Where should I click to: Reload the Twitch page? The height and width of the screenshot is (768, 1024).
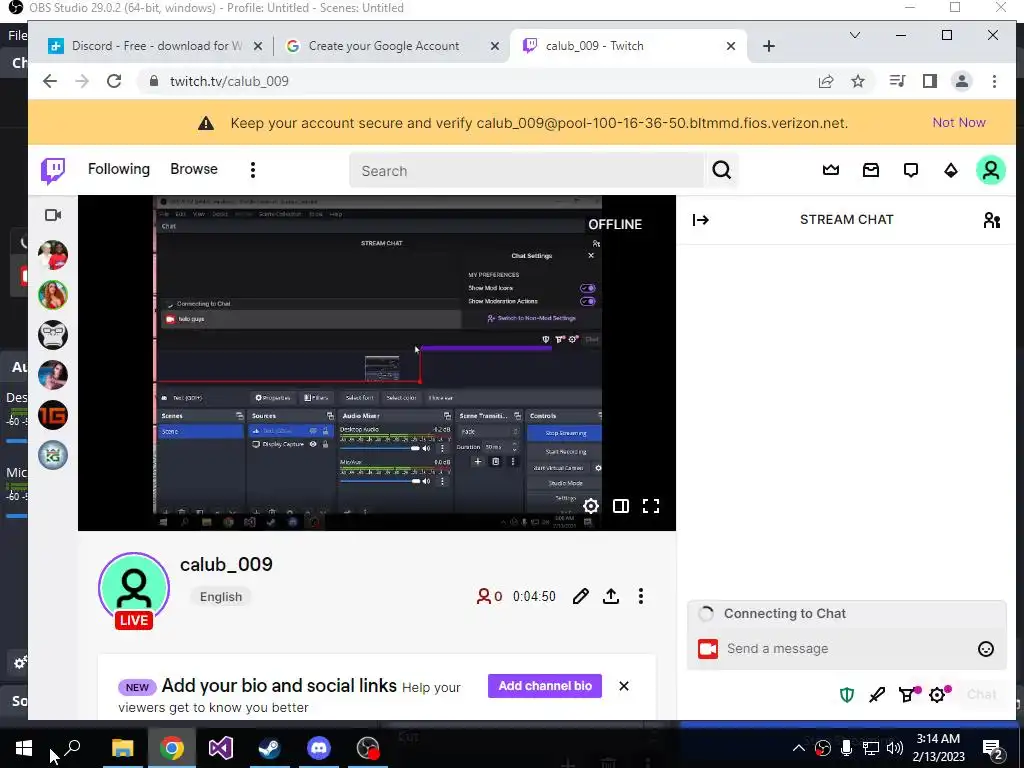tap(114, 81)
